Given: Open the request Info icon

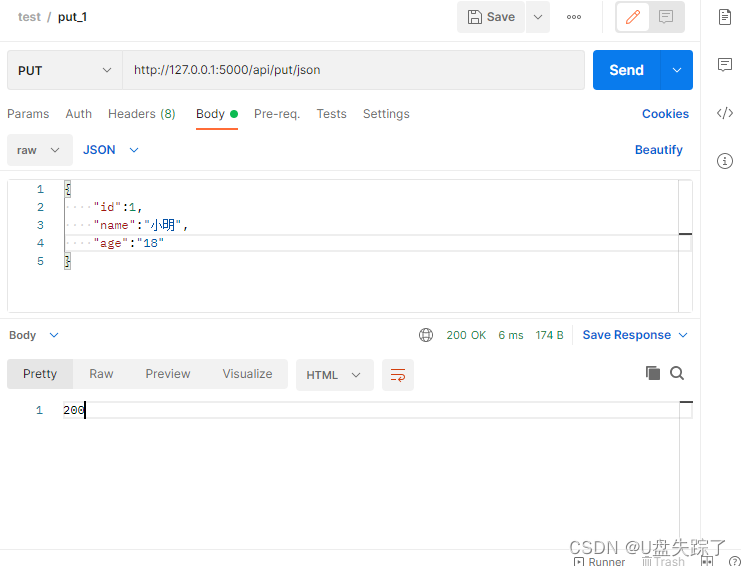Looking at the screenshot, I should tap(725, 161).
